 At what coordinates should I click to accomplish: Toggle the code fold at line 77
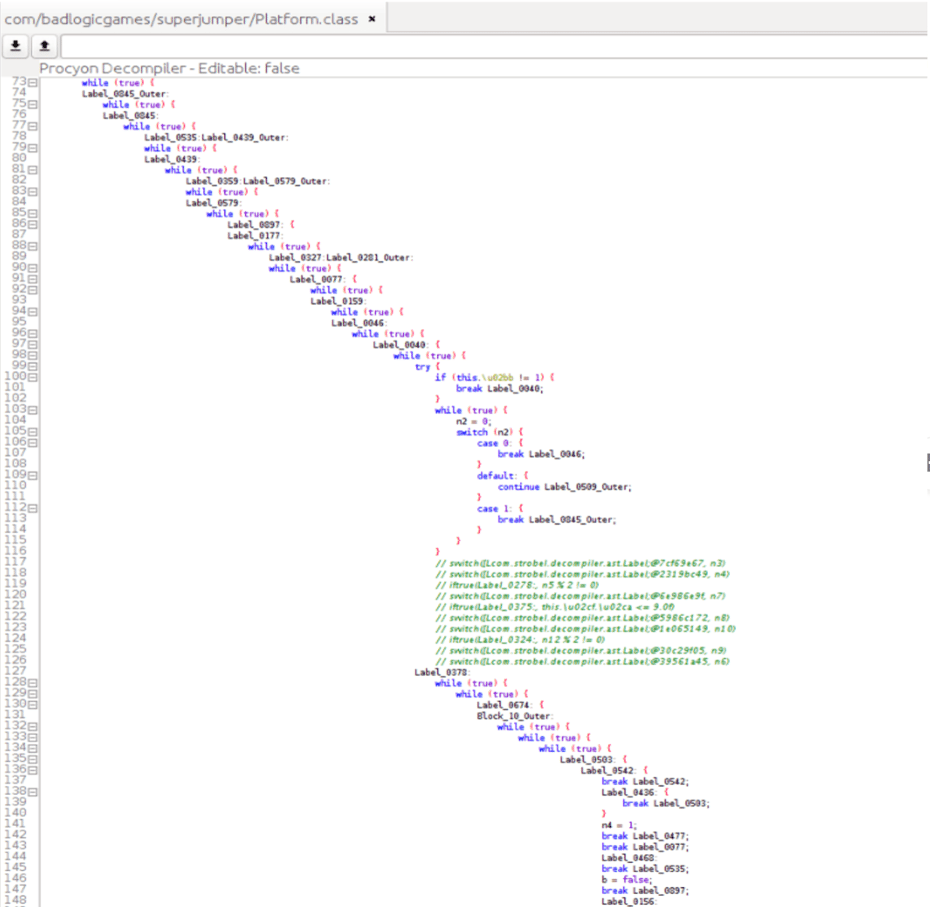(x=33, y=126)
